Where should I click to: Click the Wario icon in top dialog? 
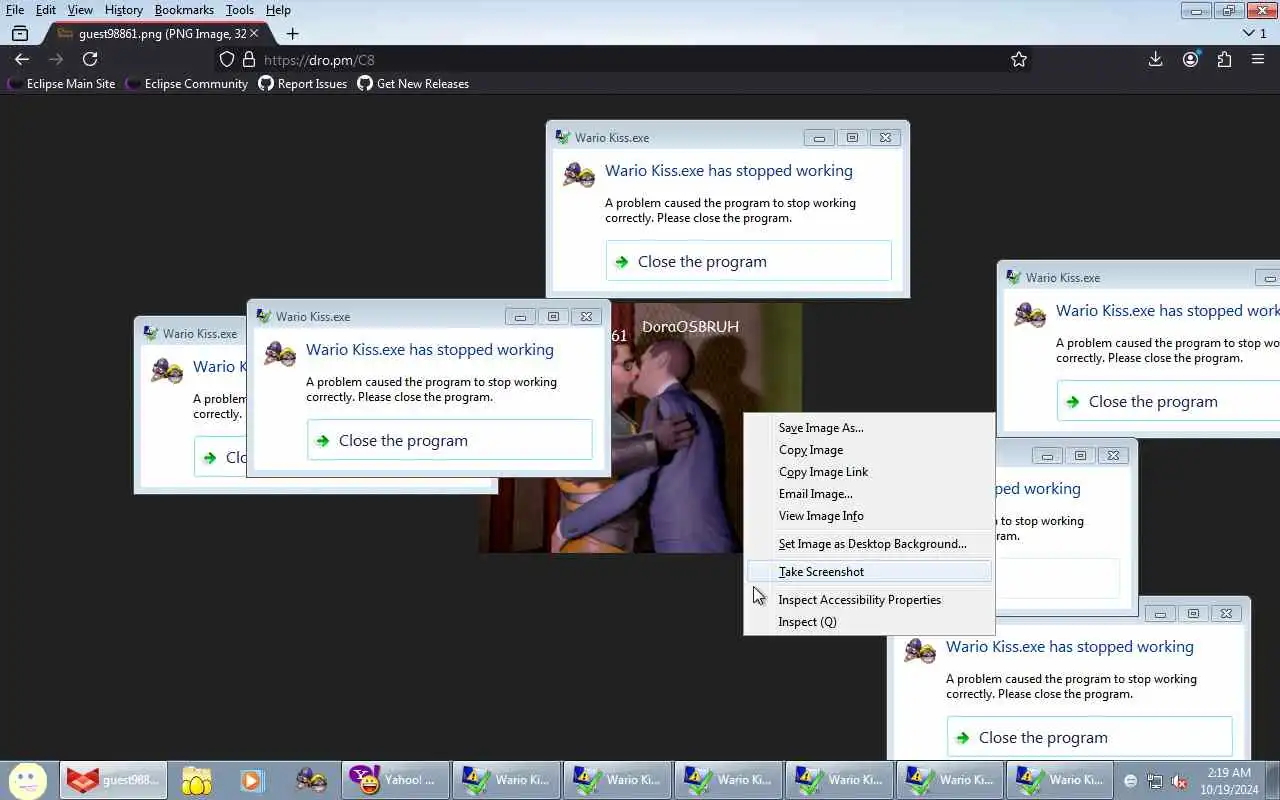(579, 174)
